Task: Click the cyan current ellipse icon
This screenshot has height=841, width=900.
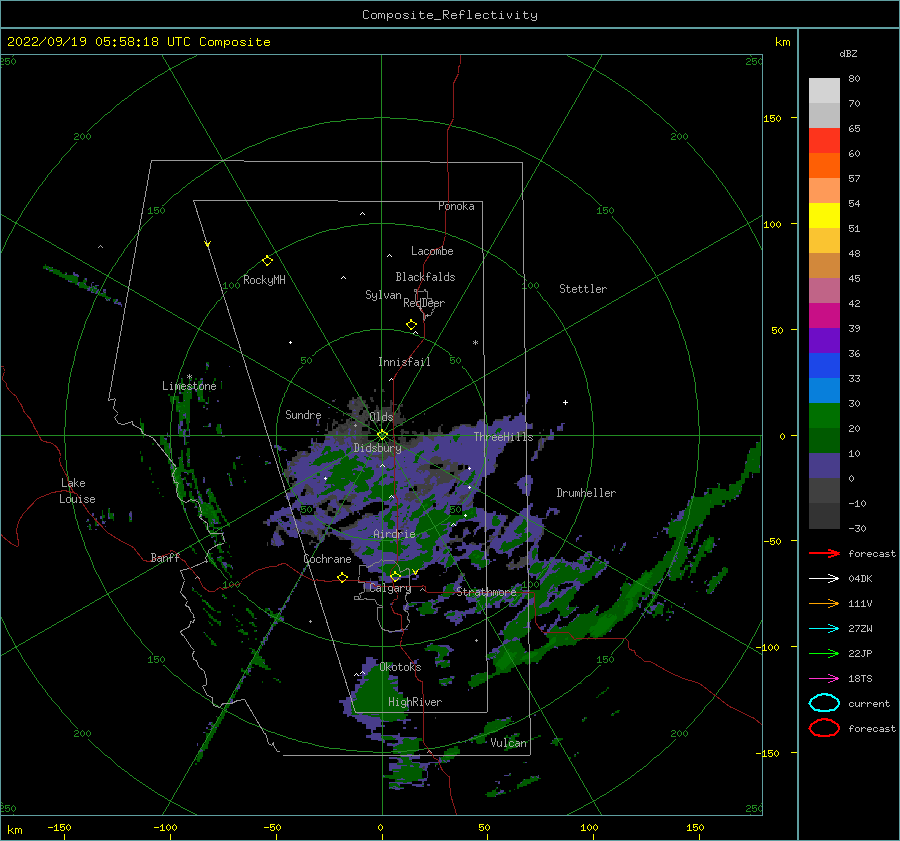Action: [x=824, y=703]
